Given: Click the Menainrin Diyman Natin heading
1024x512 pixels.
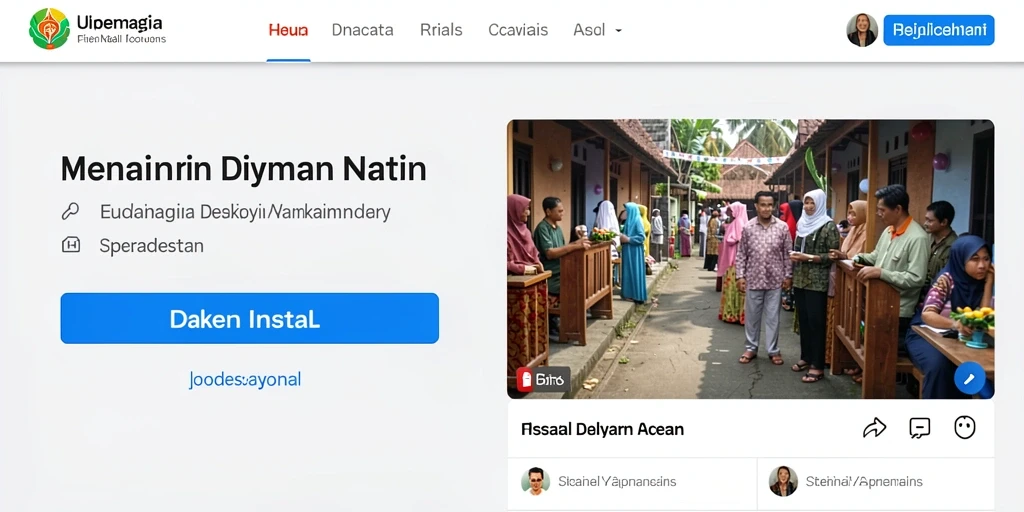Looking at the screenshot, I should [244, 168].
